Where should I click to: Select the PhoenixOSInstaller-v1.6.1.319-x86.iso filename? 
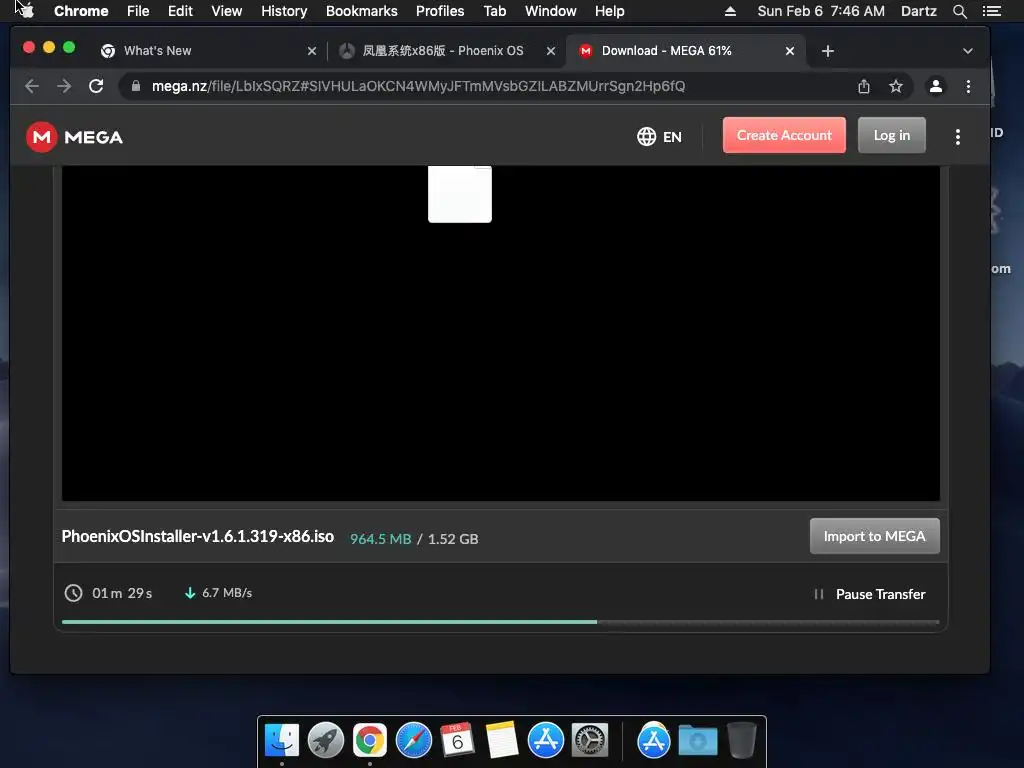(x=198, y=536)
